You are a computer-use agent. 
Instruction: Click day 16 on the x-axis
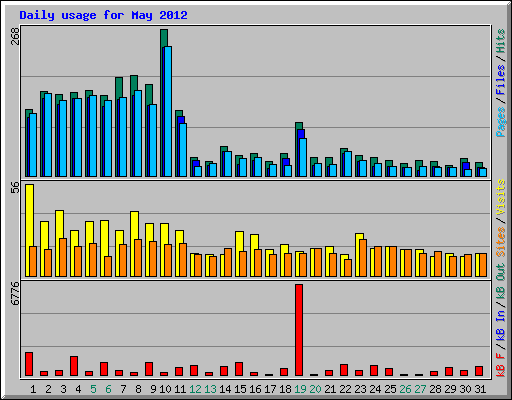(255, 389)
